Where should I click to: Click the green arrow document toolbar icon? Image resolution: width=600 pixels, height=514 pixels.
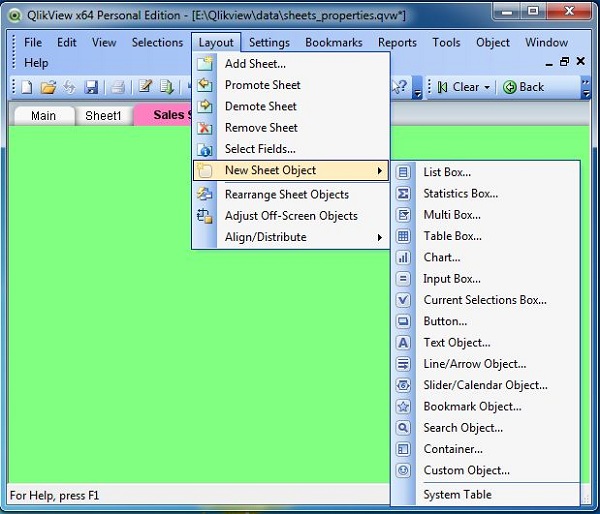coord(167,87)
